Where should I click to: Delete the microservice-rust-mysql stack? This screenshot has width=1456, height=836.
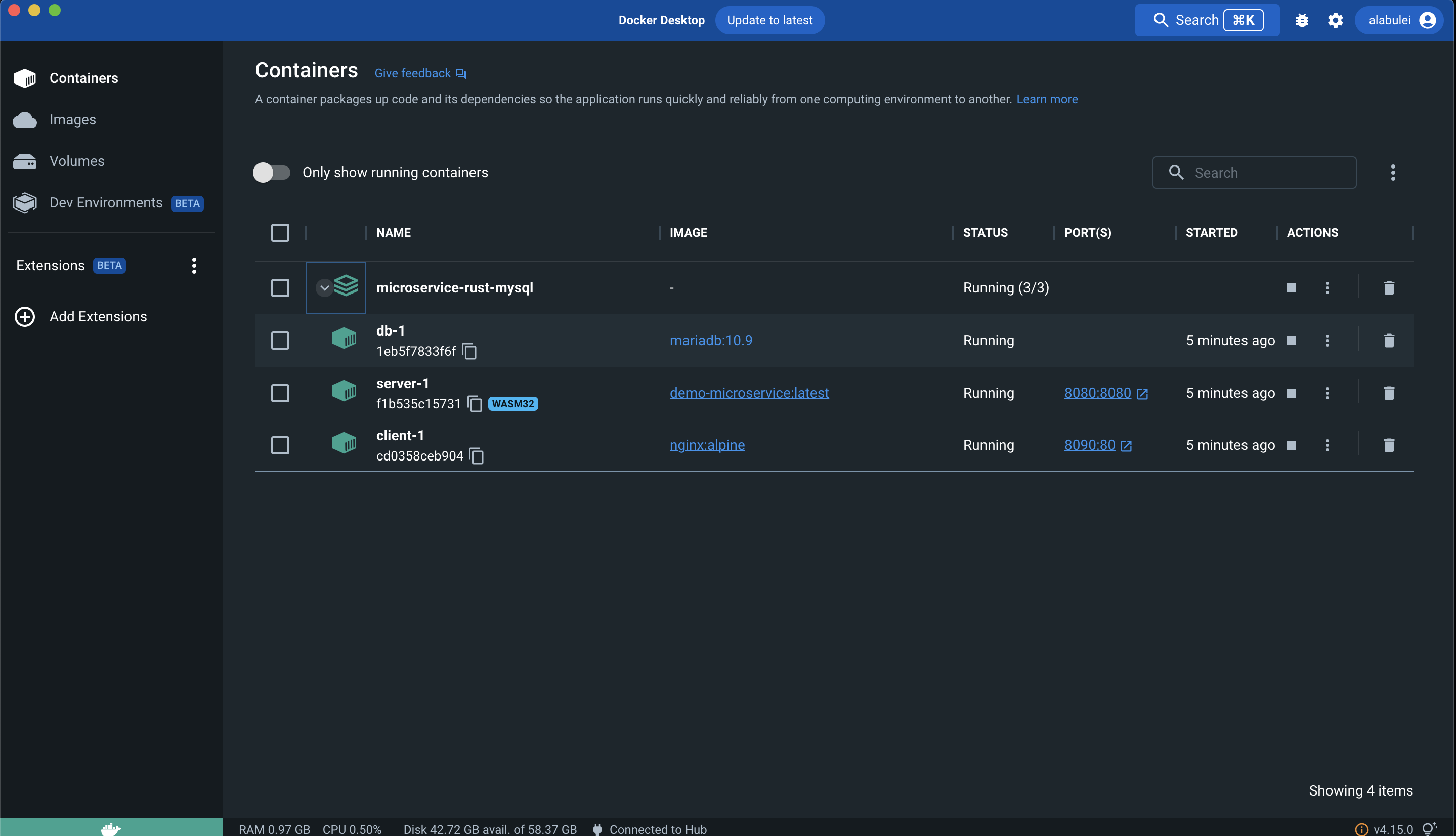[1388, 287]
